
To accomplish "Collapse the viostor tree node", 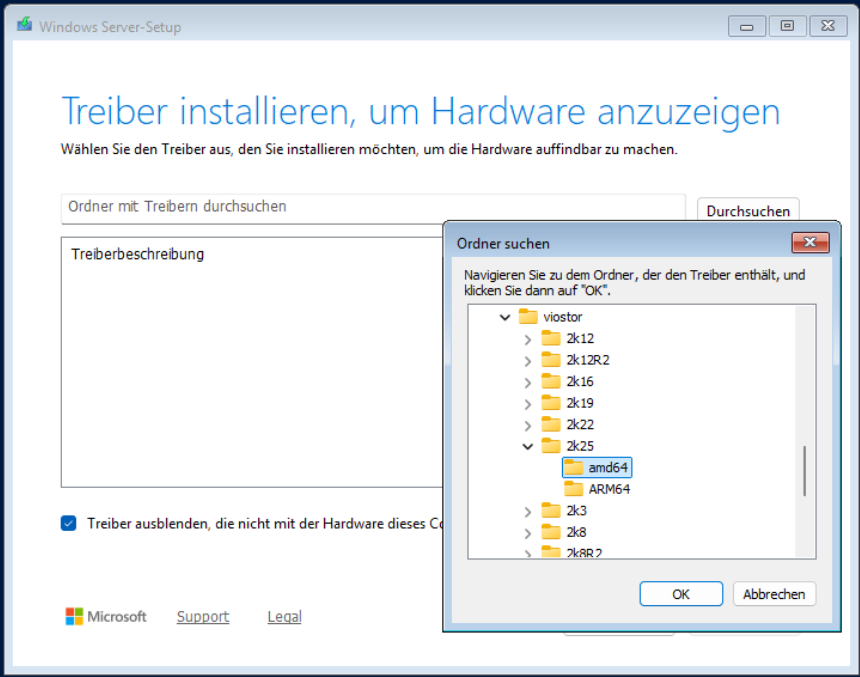I will [x=505, y=317].
